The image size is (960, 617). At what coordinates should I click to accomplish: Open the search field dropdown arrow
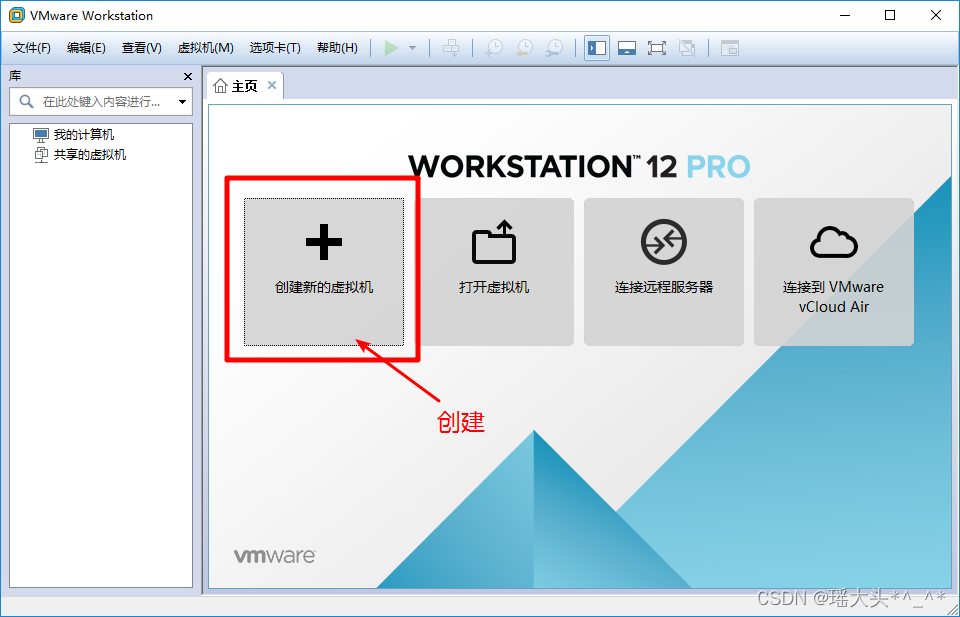(181, 101)
